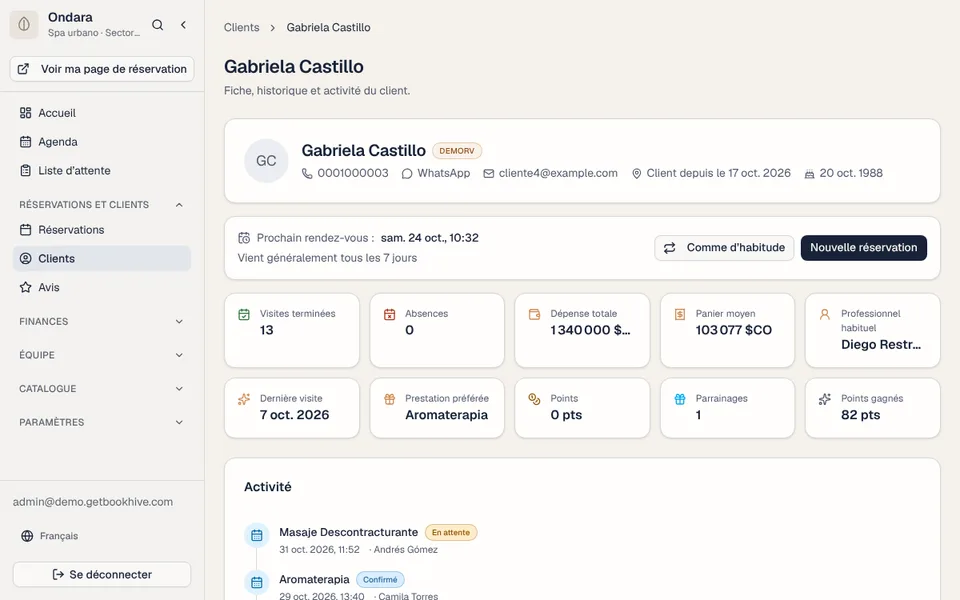Click the envelope icon beside cliente4@example.com

click(489, 174)
